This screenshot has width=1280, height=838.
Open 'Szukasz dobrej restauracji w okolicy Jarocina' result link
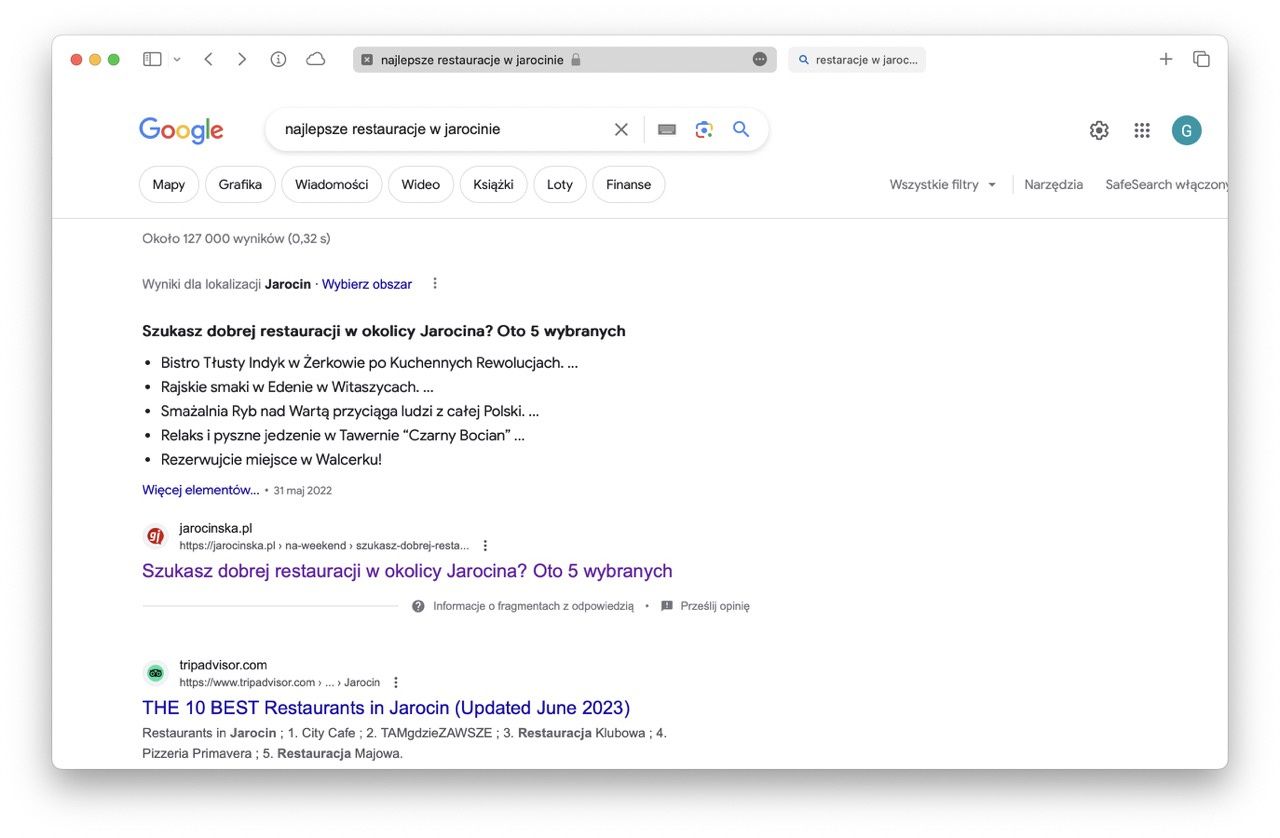click(x=407, y=571)
